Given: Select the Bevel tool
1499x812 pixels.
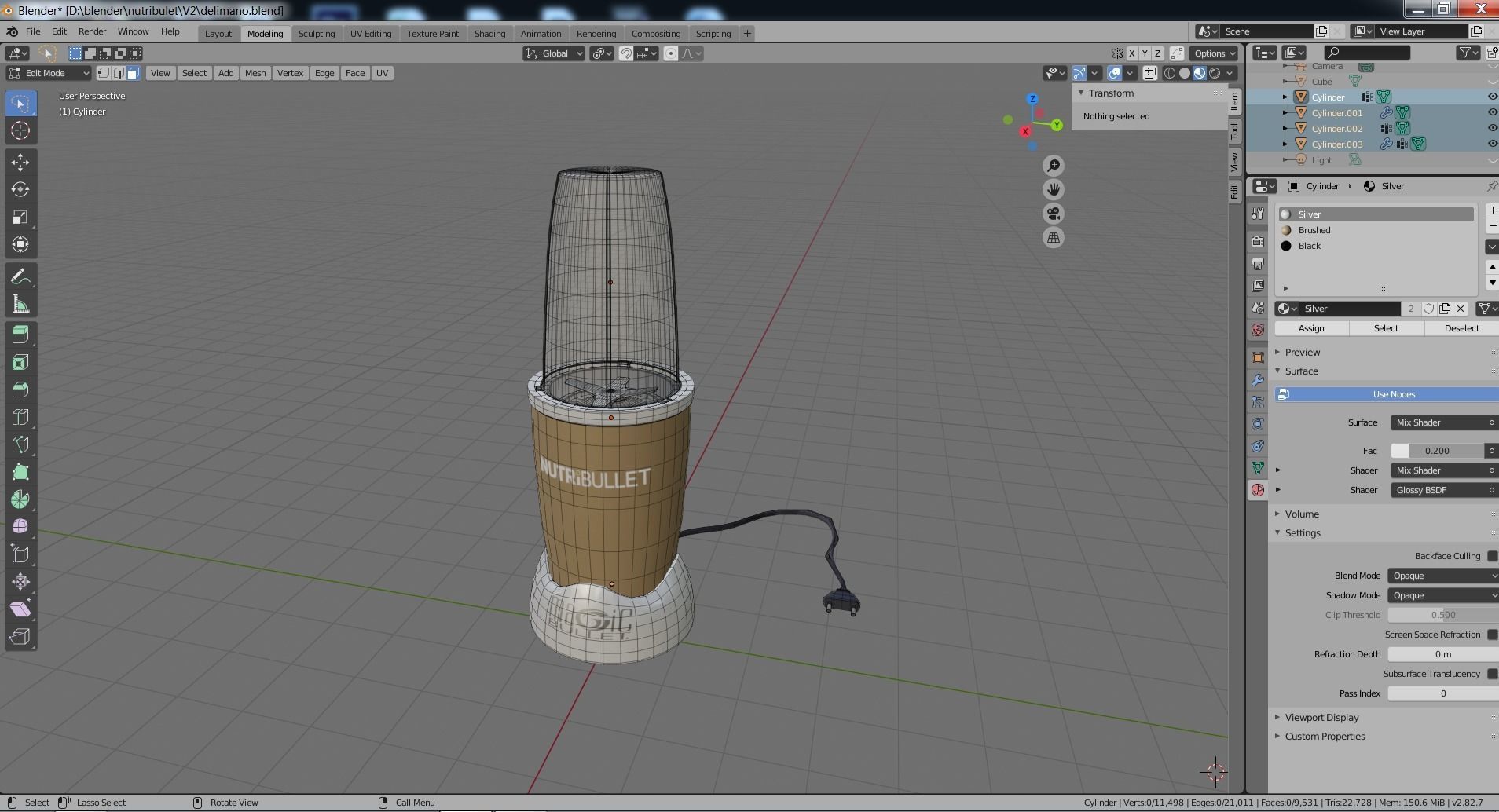Looking at the screenshot, I should tap(20, 390).
